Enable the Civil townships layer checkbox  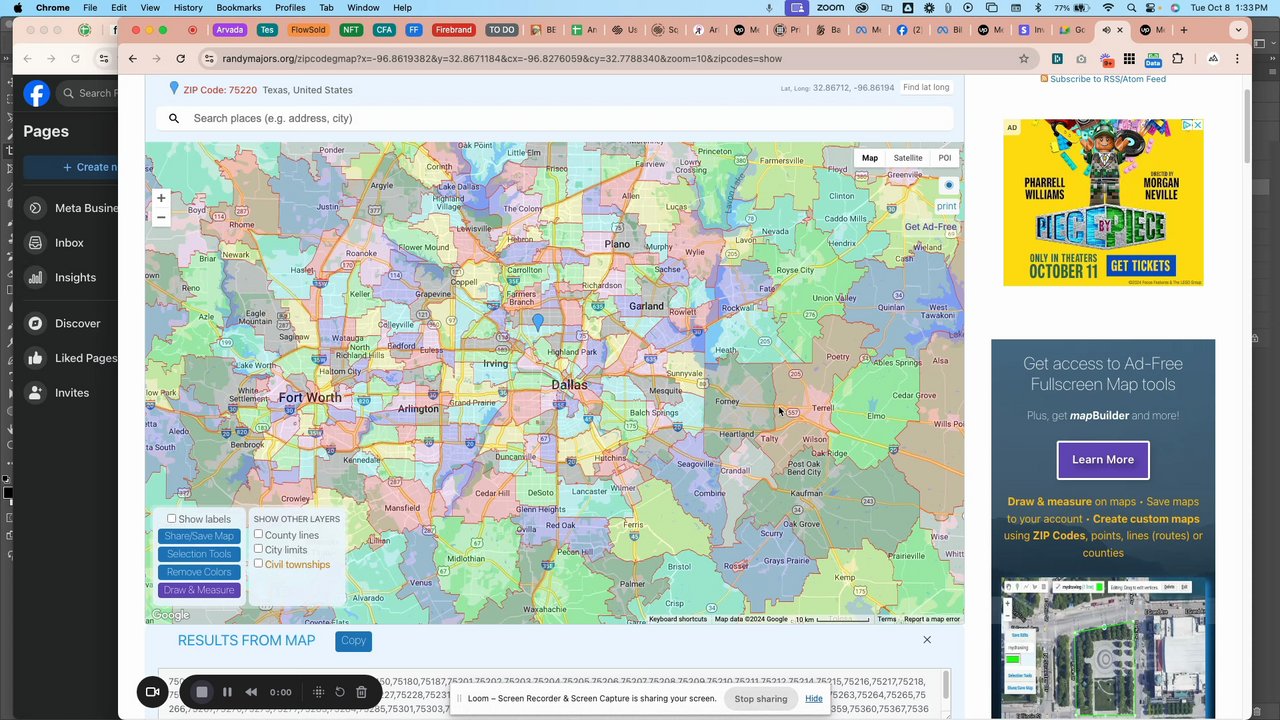258,563
